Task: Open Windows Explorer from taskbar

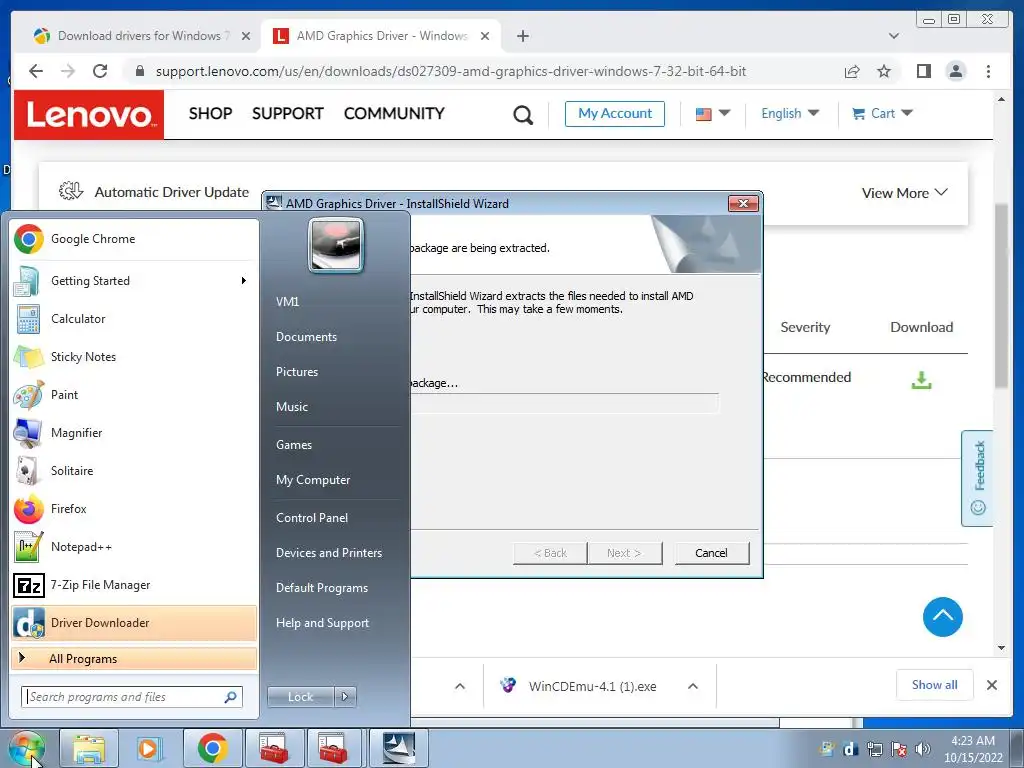Action: [x=89, y=748]
